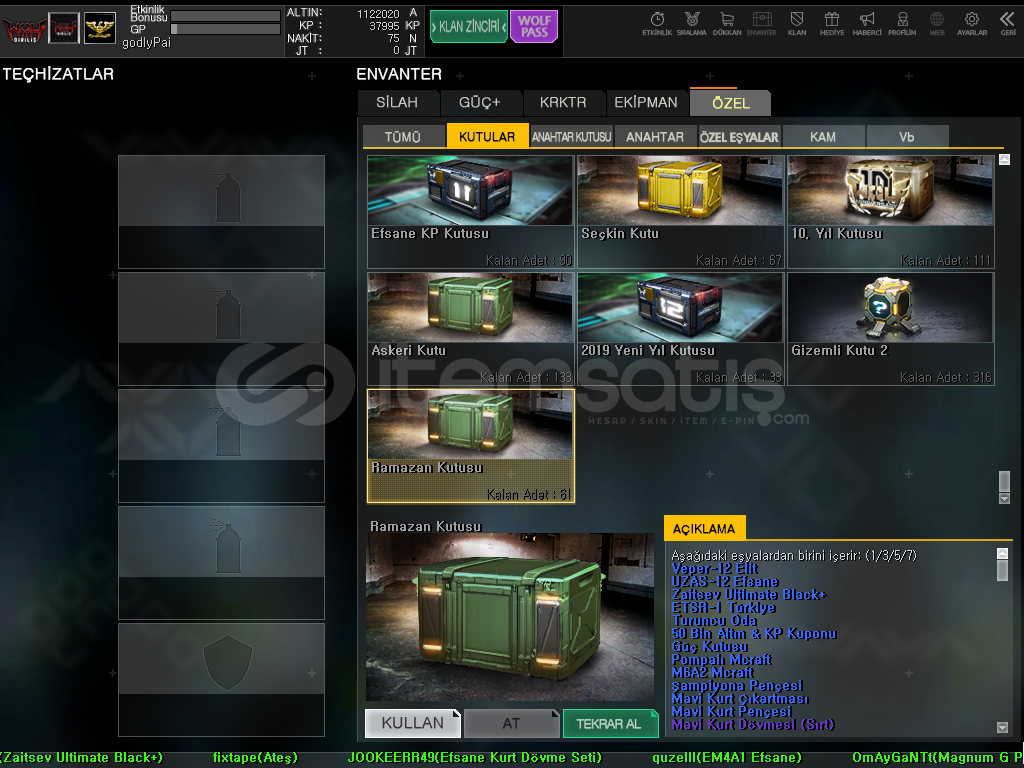
Task: Select the TÜMÜ sub-tab
Action: pos(403,136)
